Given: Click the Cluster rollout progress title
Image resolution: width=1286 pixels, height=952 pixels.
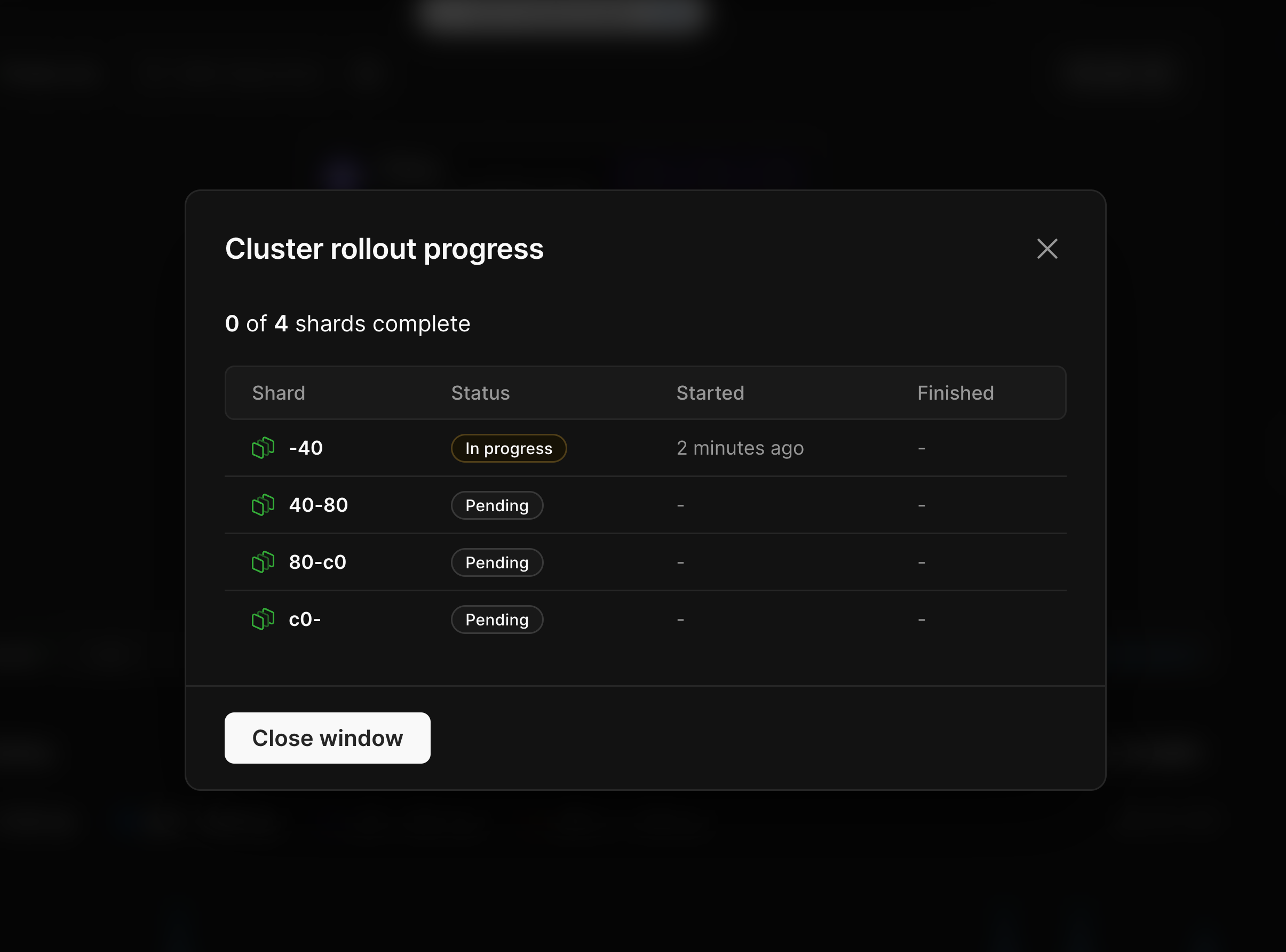Looking at the screenshot, I should pyautogui.click(x=384, y=248).
